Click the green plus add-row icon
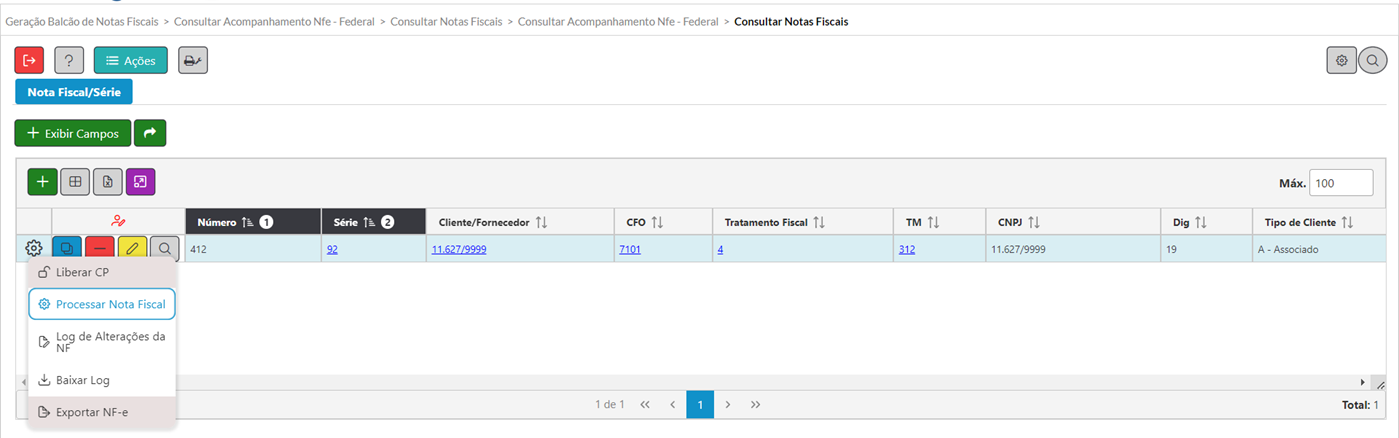Viewport: 1399px width, 438px height. (x=42, y=182)
